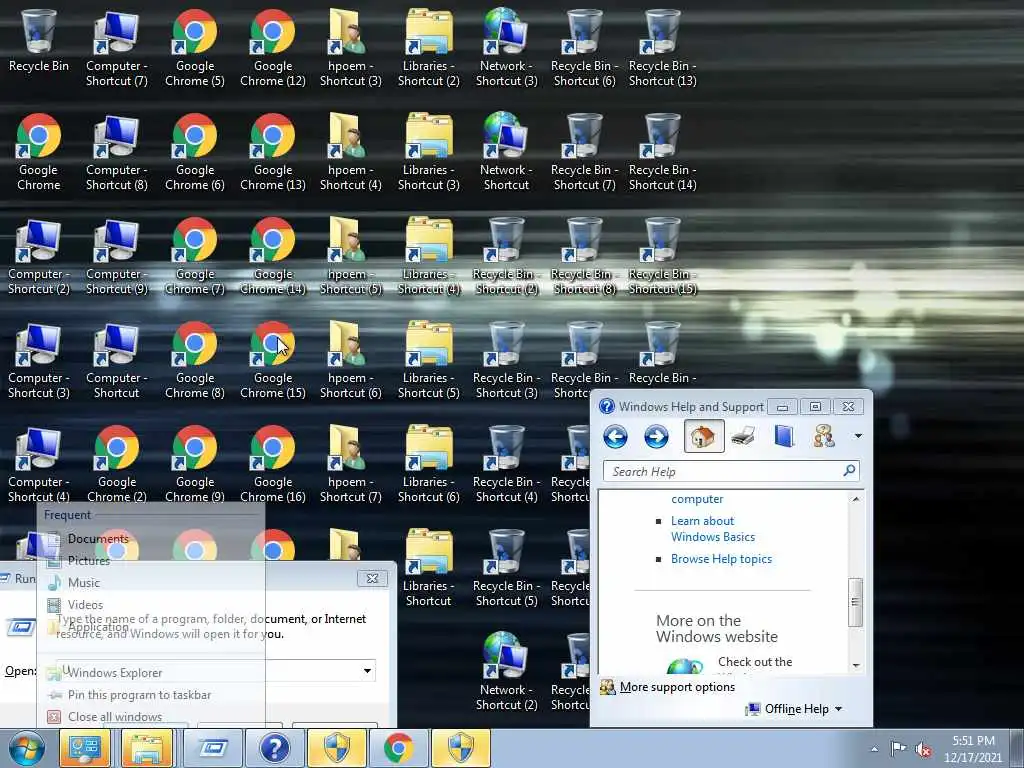Image resolution: width=1024 pixels, height=768 pixels.
Task: Select Libraries - Shortcut (2) icon
Action: pos(428,48)
